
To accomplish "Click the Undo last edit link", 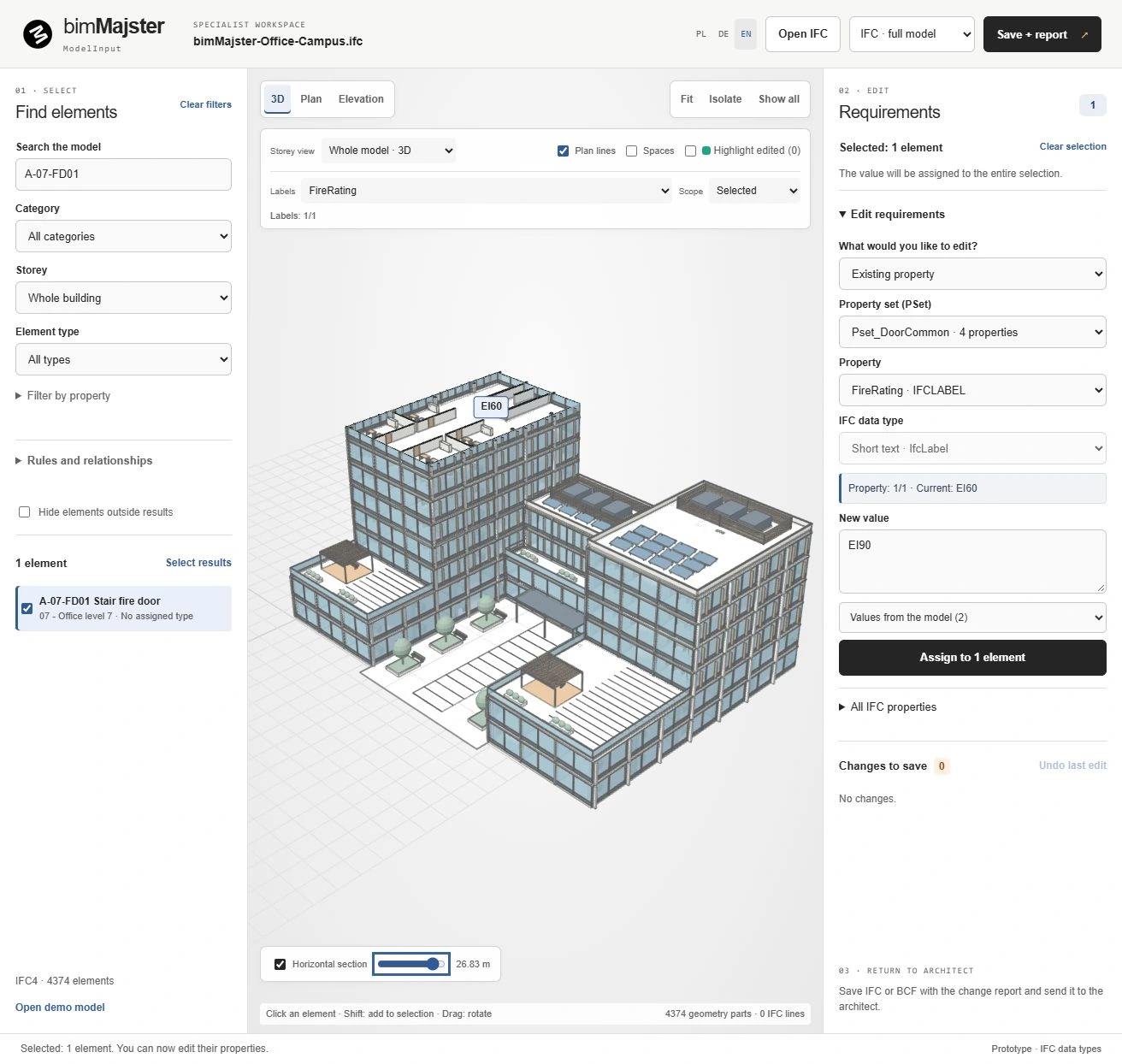I will point(1072,765).
